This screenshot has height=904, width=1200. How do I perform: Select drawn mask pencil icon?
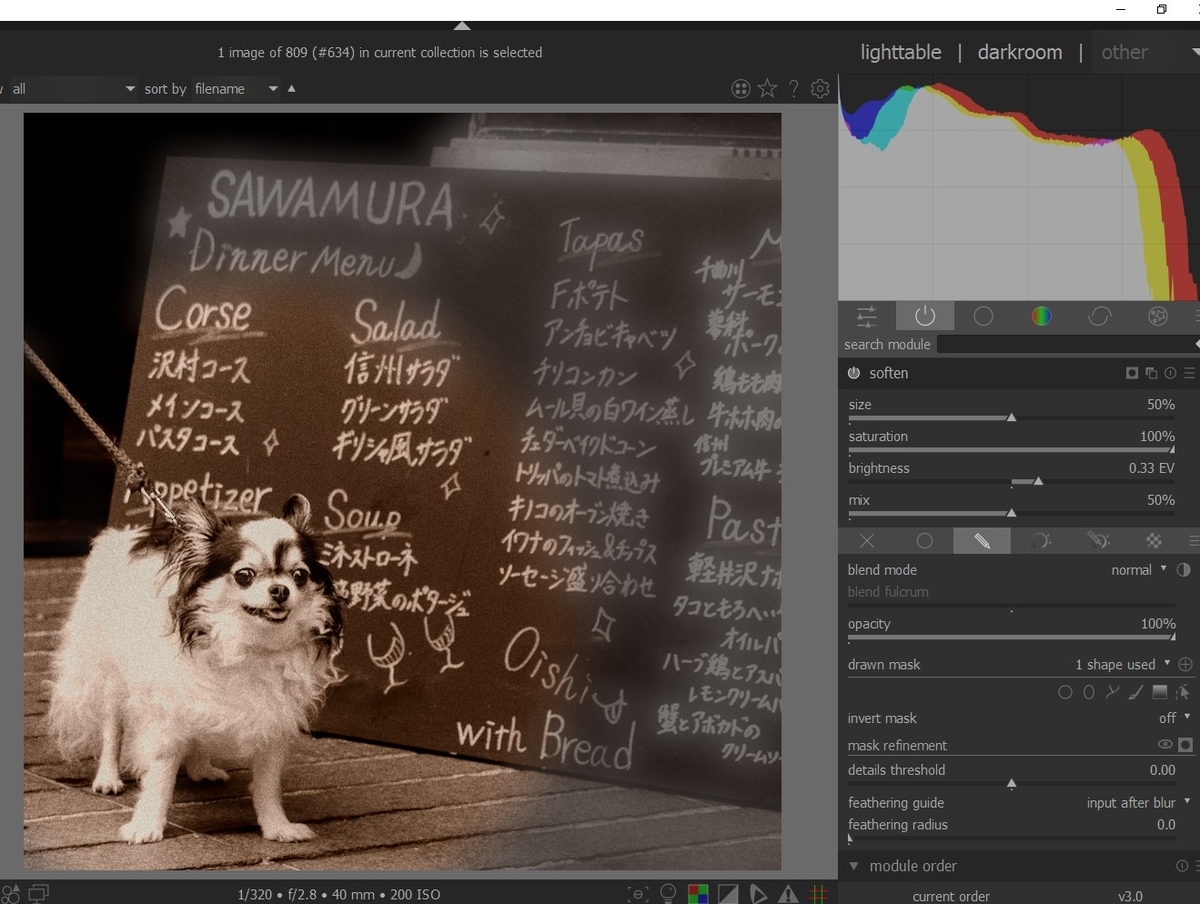(982, 541)
